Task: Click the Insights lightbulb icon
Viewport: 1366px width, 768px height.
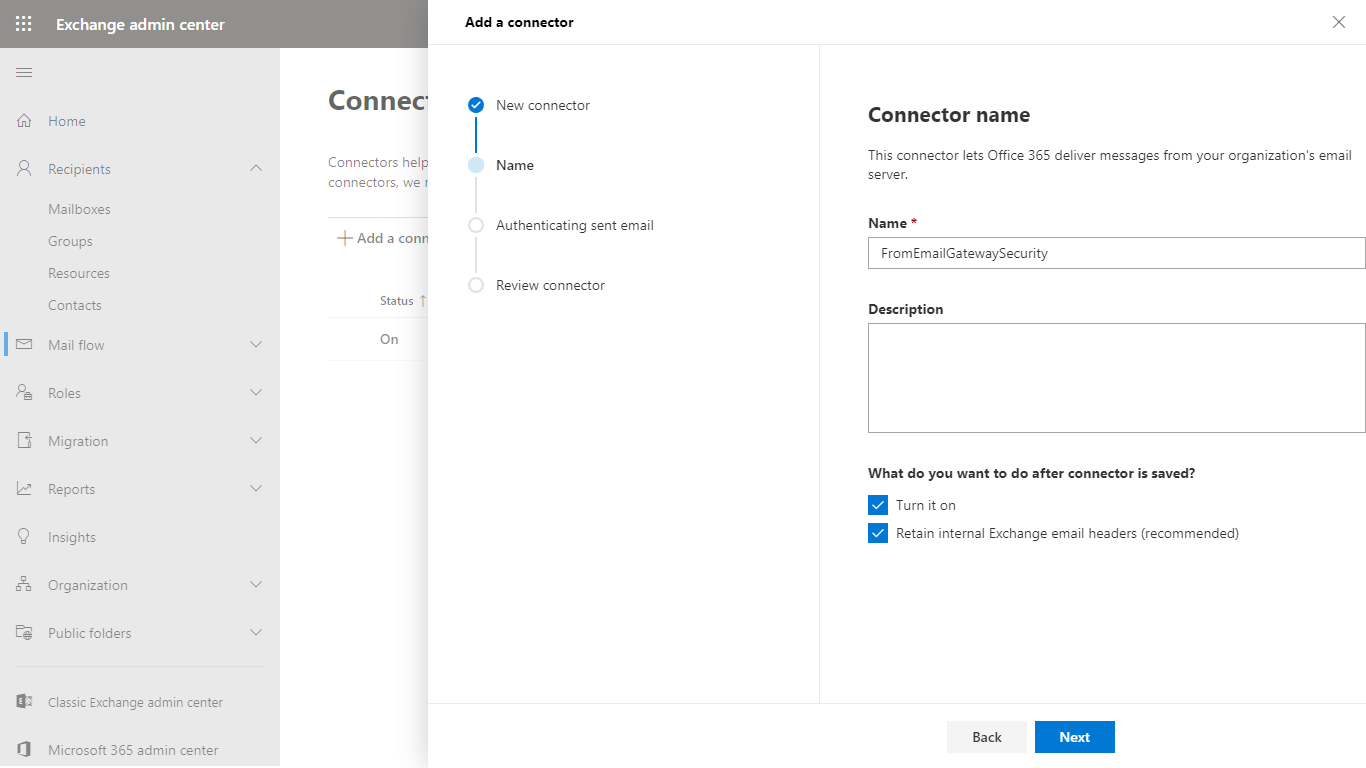Action: click(x=24, y=537)
